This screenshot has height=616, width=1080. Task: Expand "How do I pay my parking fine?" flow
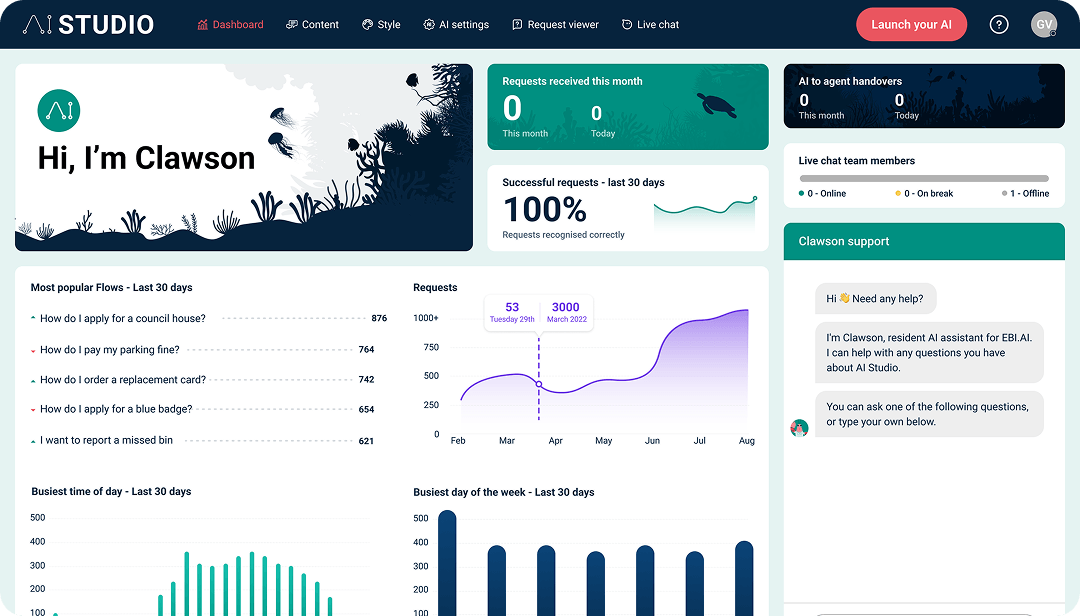109,350
